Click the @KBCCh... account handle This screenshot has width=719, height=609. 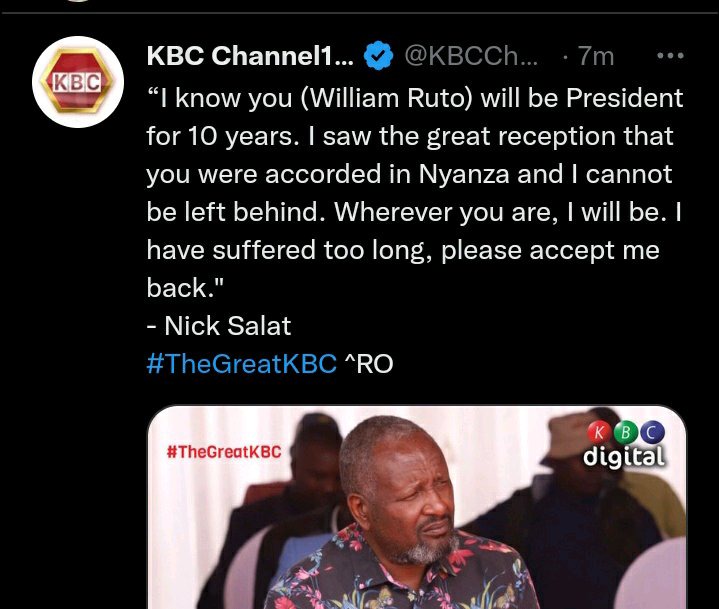[471, 56]
